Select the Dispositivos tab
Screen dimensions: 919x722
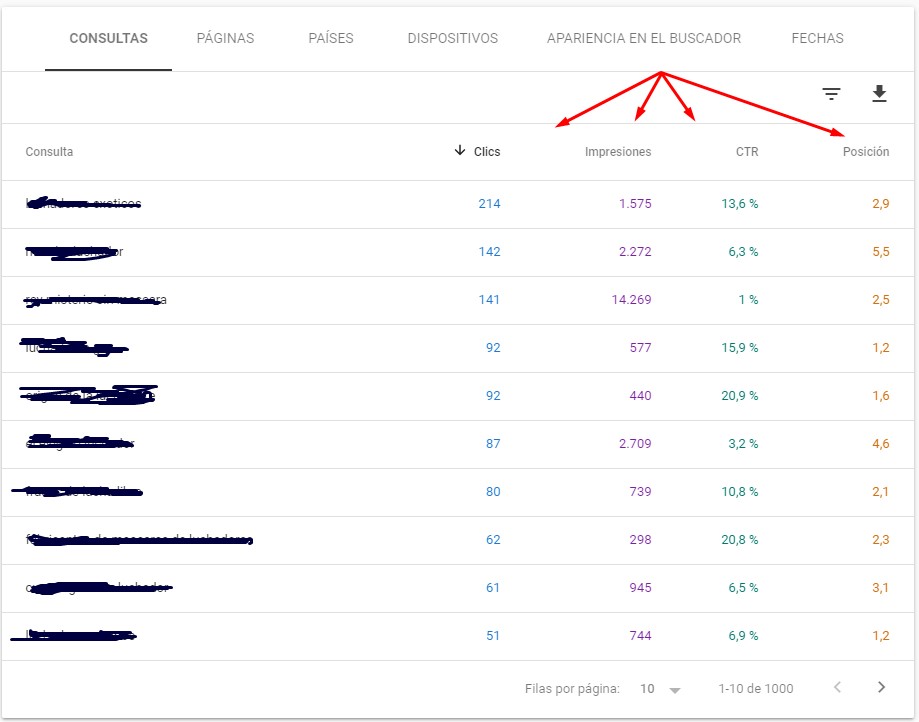[452, 39]
